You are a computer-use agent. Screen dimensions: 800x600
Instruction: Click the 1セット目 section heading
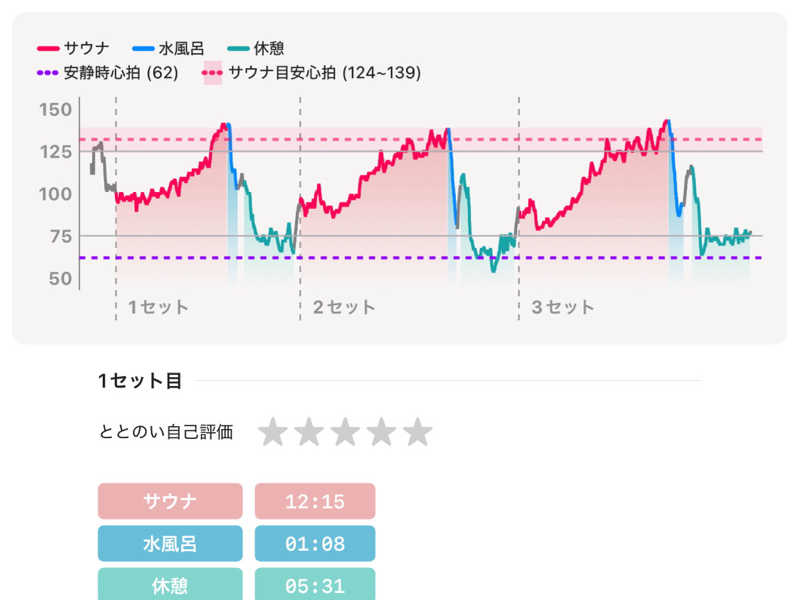tap(140, 380)
